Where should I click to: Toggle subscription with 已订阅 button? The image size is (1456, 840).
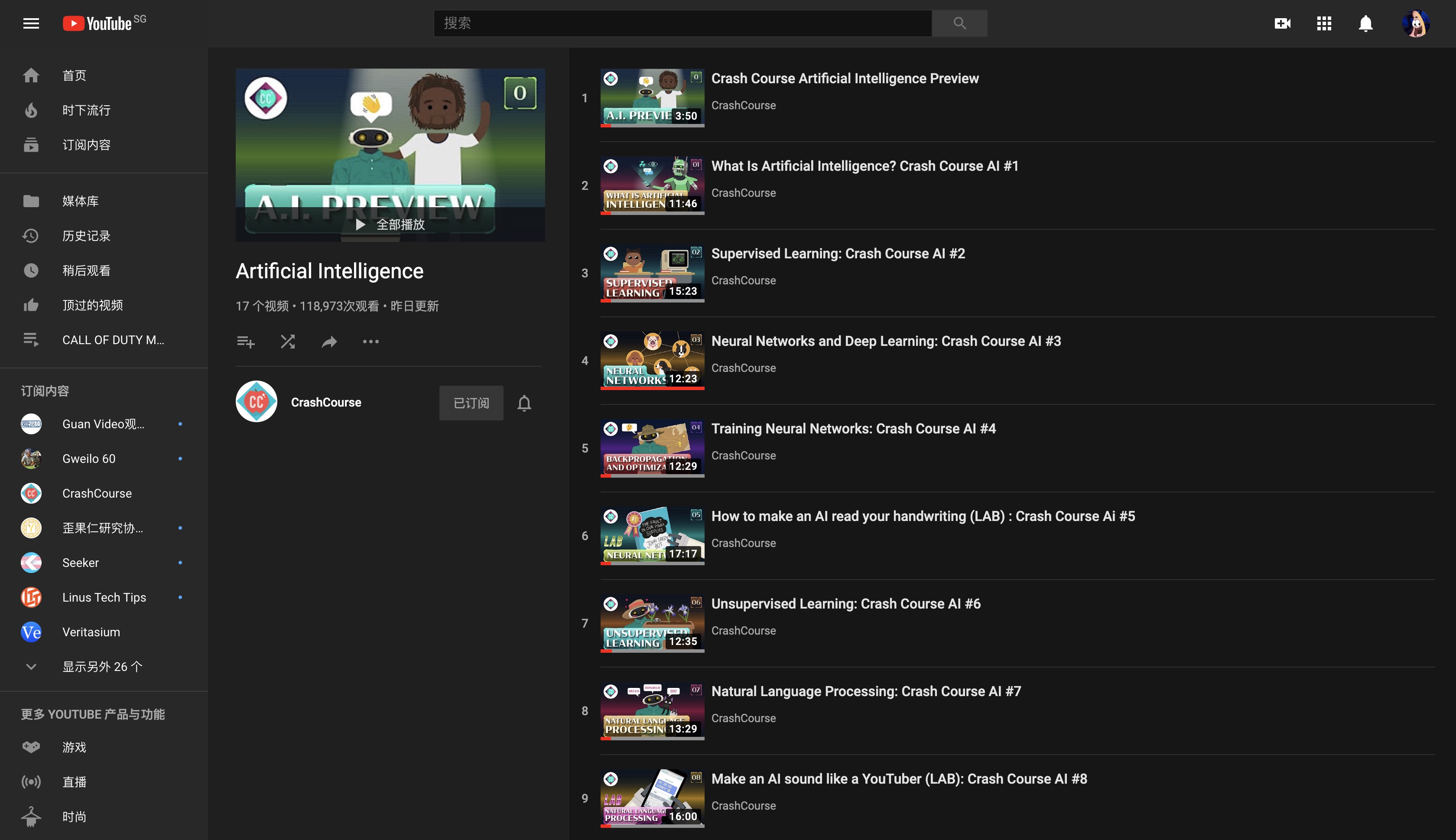[471, 403]
